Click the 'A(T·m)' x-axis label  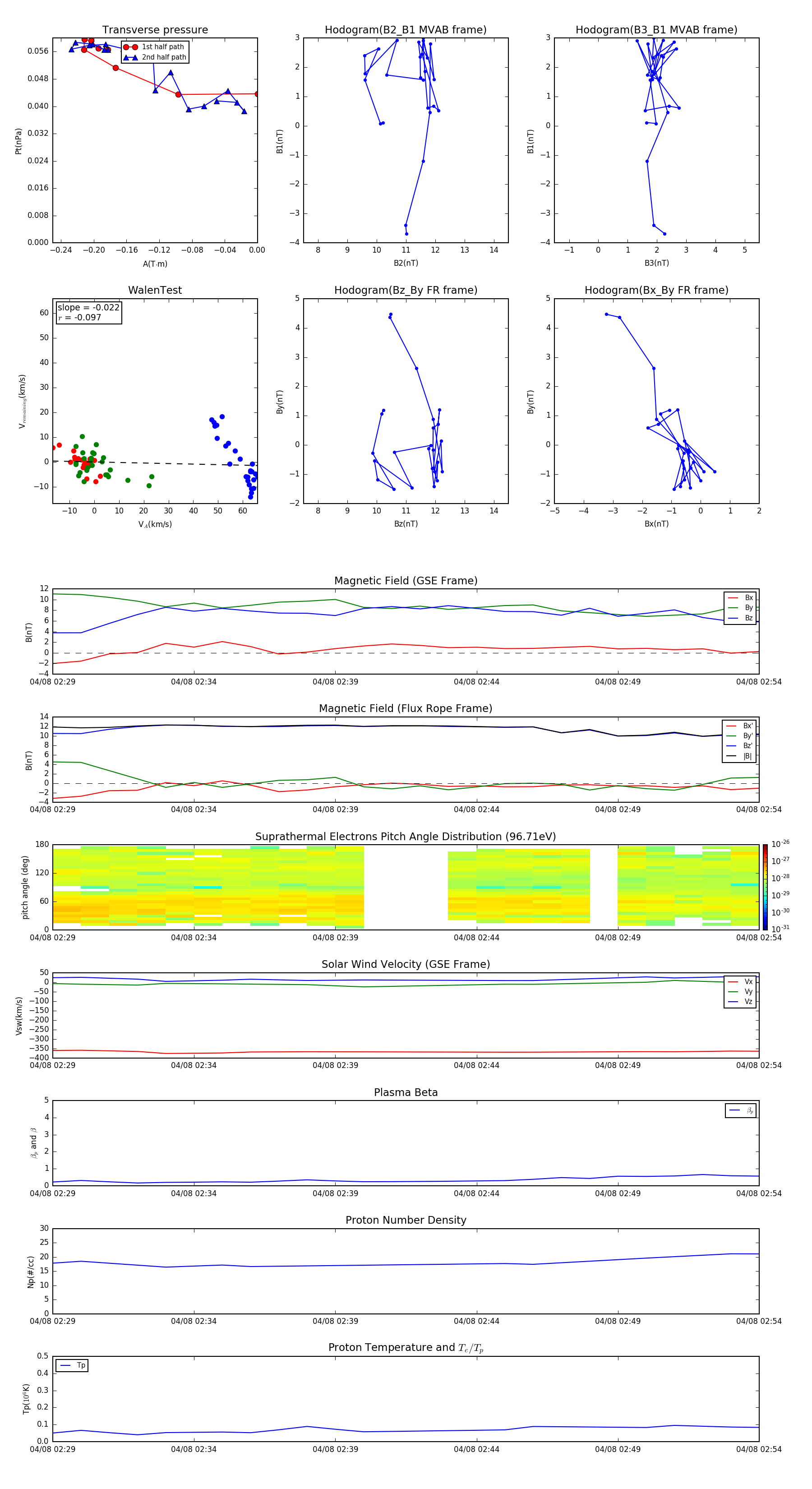[155, 264]
